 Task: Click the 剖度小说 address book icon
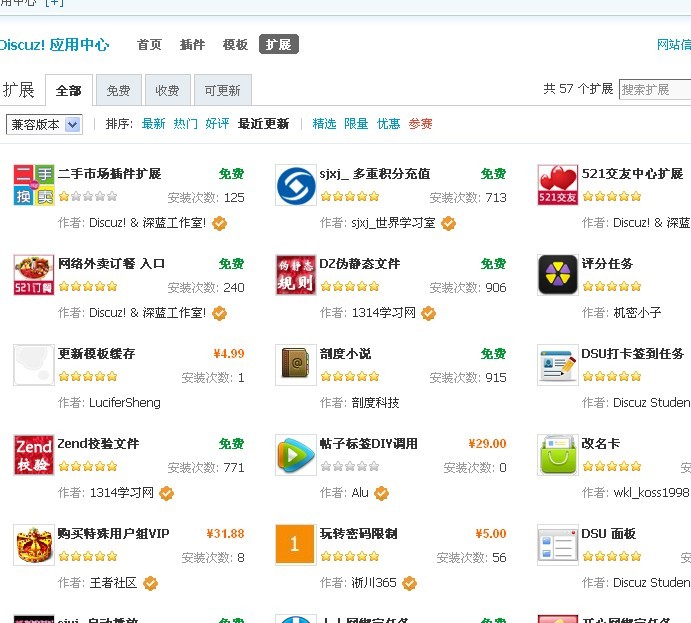(x=296, y=365)
